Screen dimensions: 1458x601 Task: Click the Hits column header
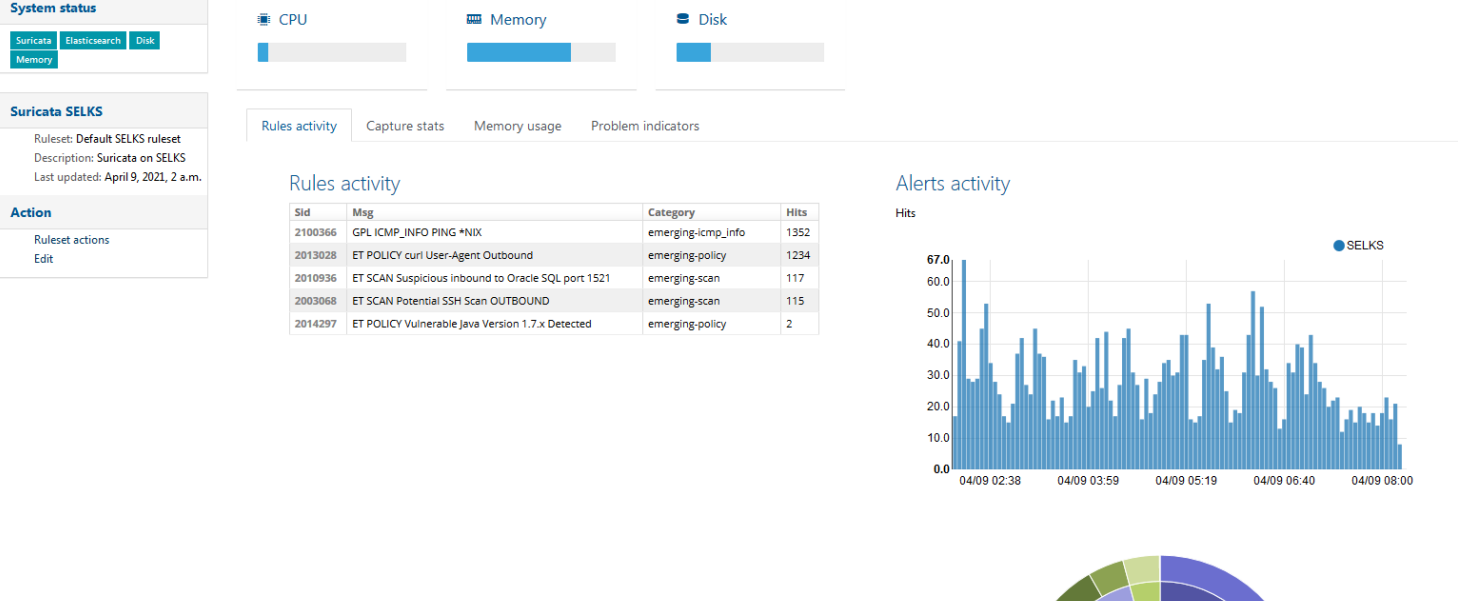coord(800,212)
